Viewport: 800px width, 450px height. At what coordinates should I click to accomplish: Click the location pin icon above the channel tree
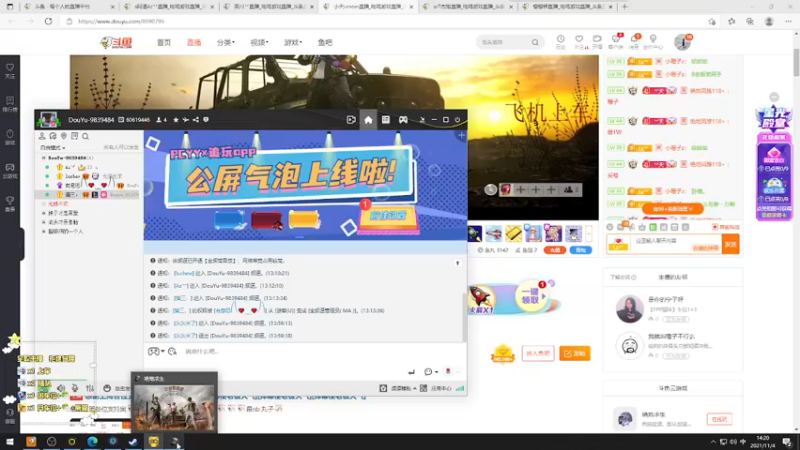pos(64,136)
